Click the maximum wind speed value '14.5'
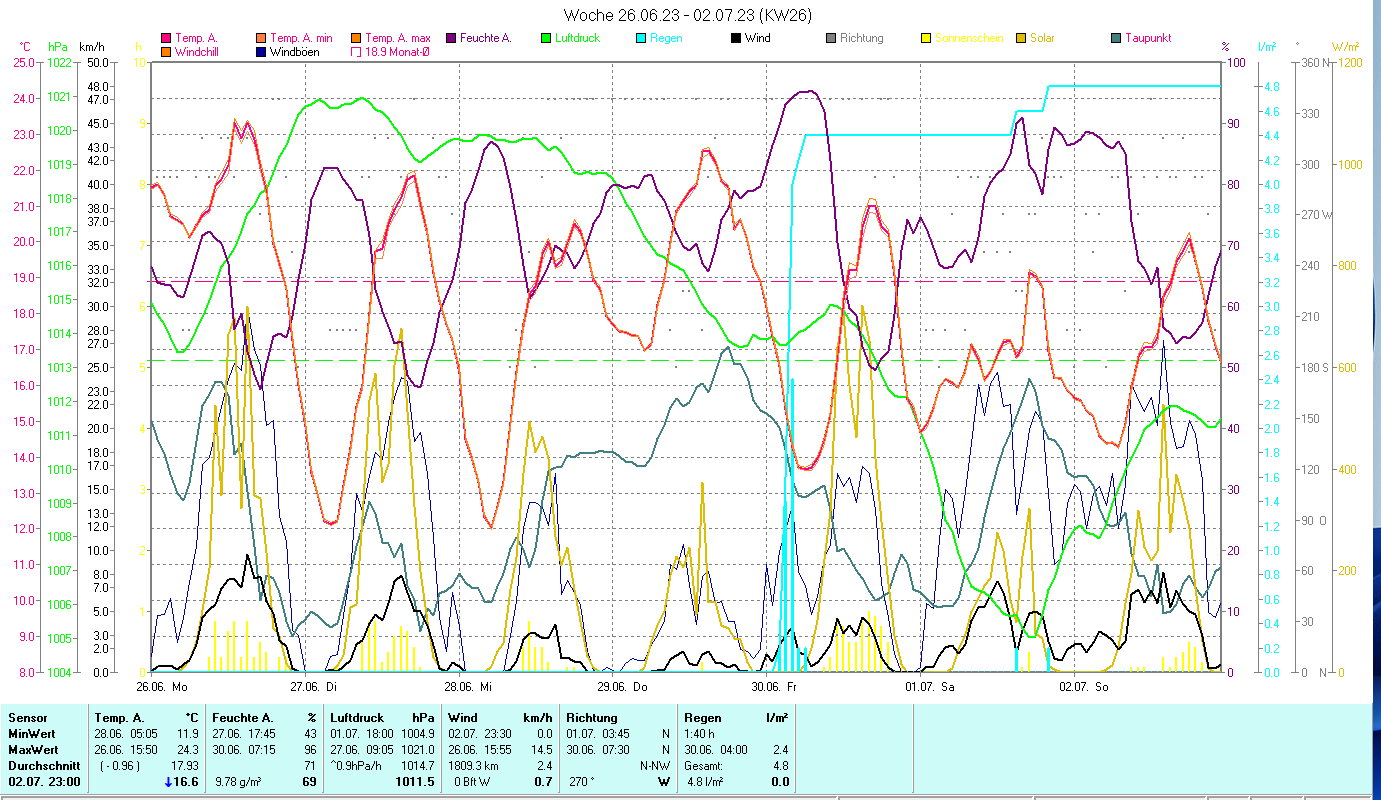The image size is (1381, 800). pos(541,750)
